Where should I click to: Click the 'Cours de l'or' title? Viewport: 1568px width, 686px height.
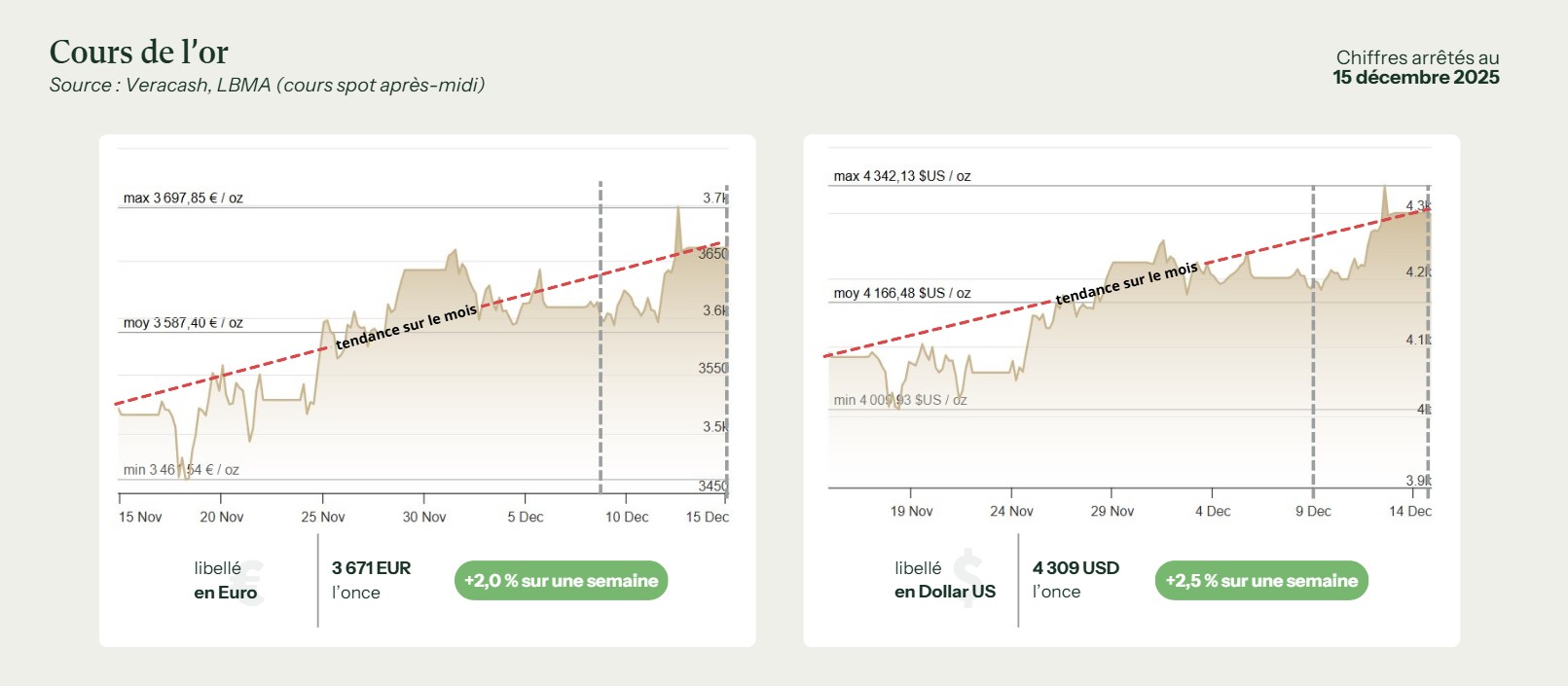point(139,53)
